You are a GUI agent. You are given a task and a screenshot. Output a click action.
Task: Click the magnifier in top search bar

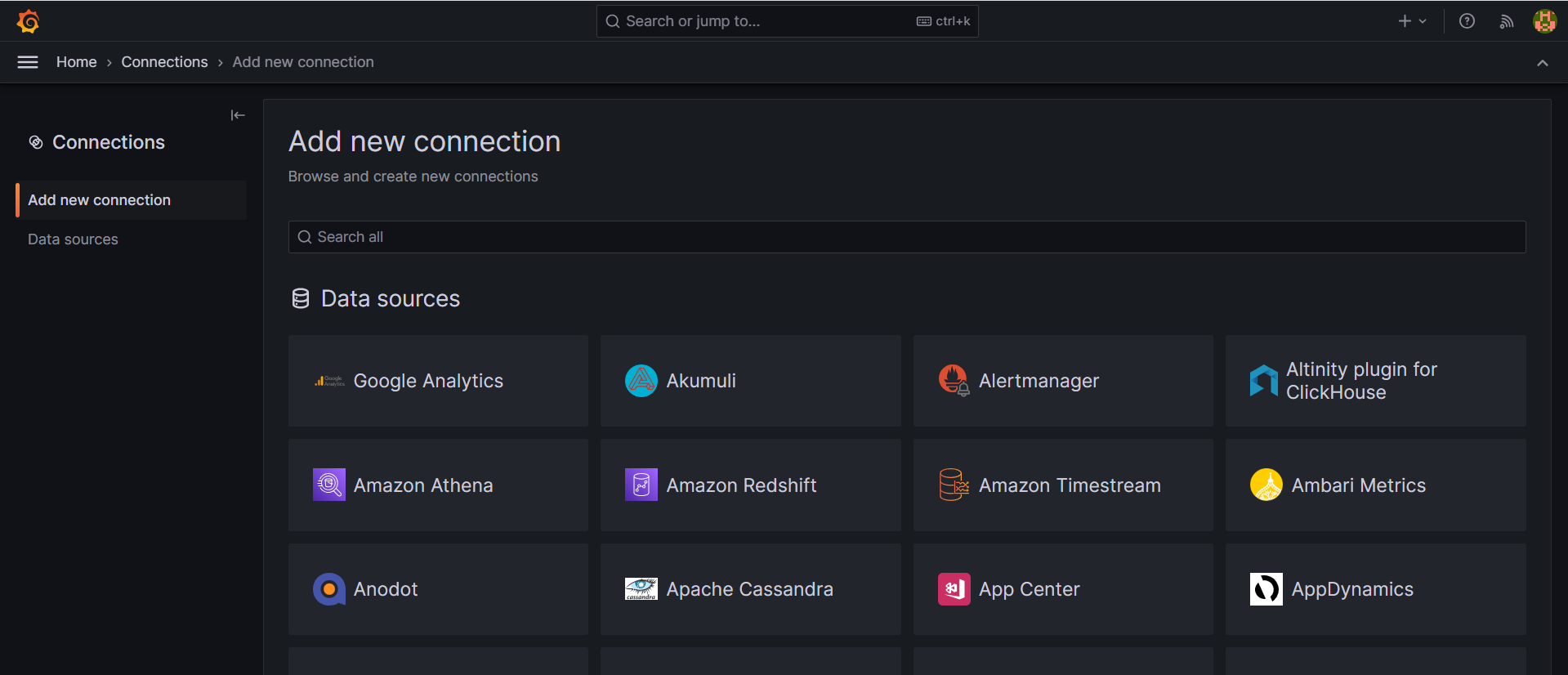coord(613,21)
